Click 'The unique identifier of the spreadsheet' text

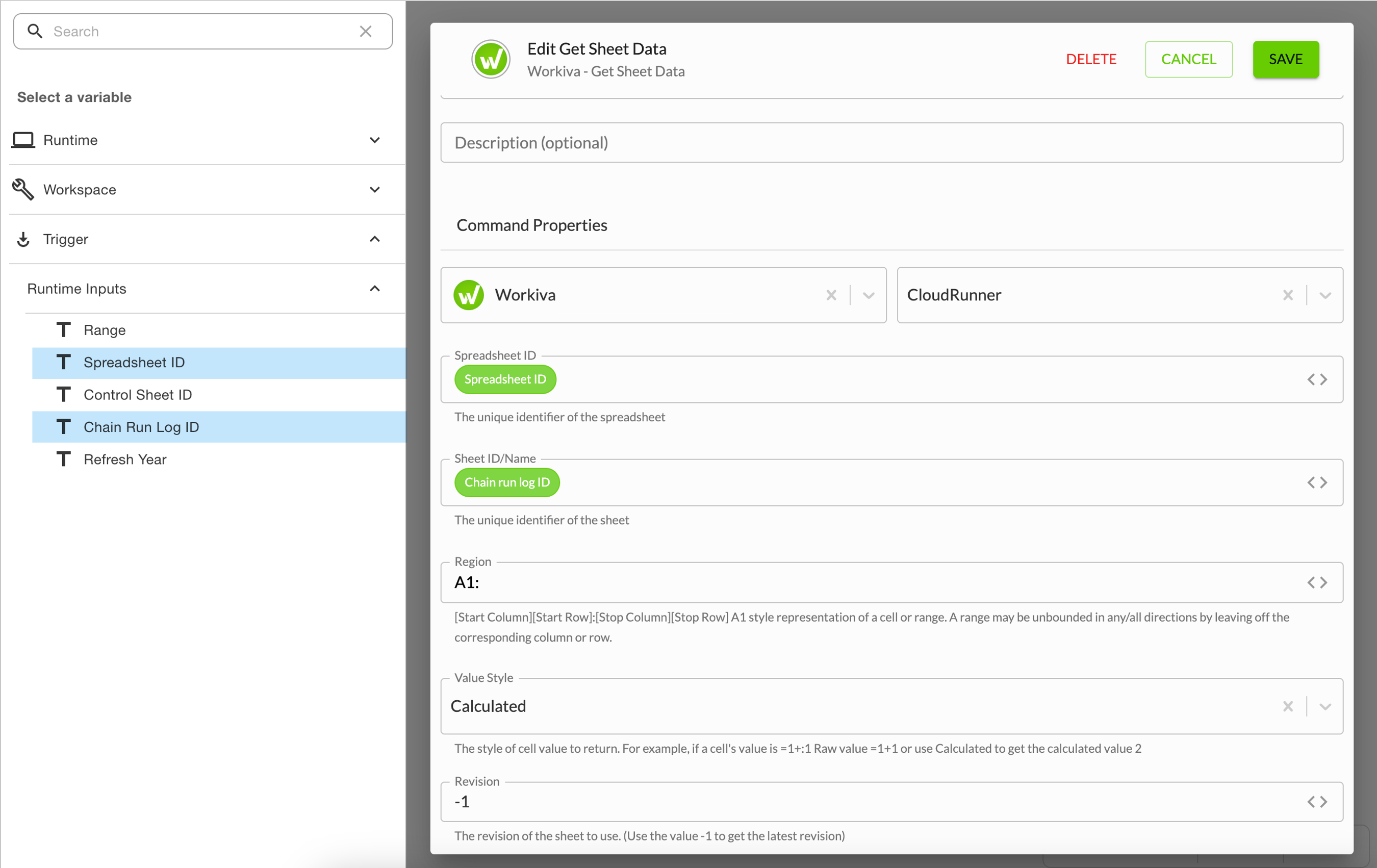(x=560, y=417)
